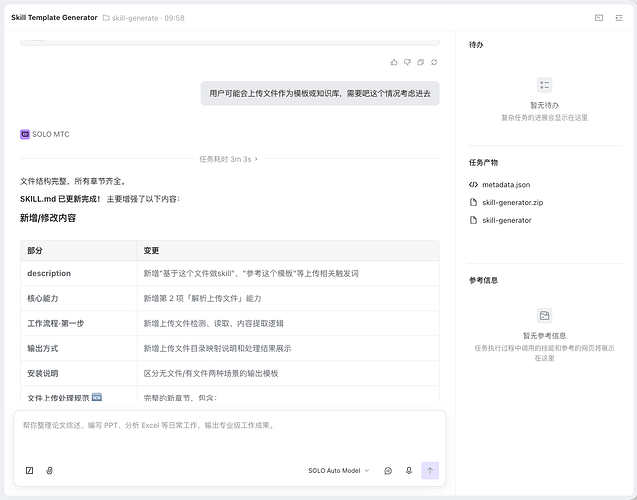Click the description table row cell
637x500 pixels.
click(x=78, y=273)
